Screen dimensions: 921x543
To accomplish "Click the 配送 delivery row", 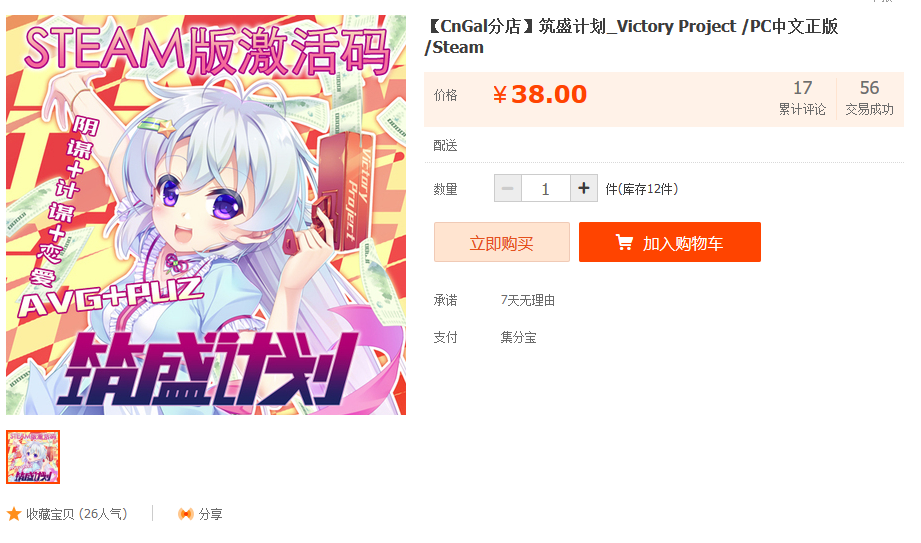I will coord(664,145).
